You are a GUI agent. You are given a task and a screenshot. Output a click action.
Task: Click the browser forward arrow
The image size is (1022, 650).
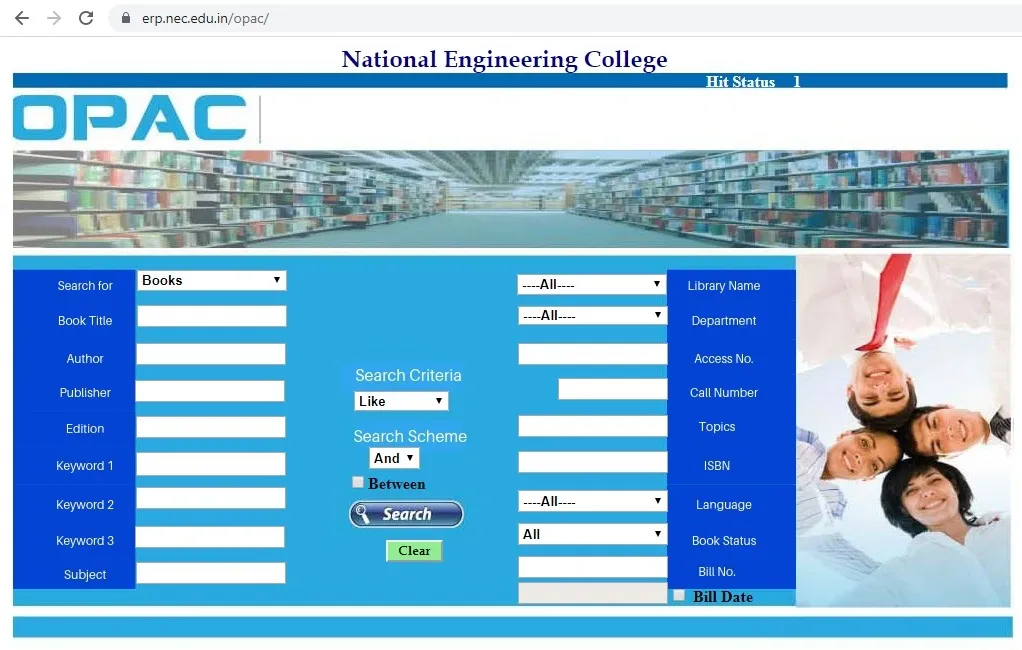[54, 18]
